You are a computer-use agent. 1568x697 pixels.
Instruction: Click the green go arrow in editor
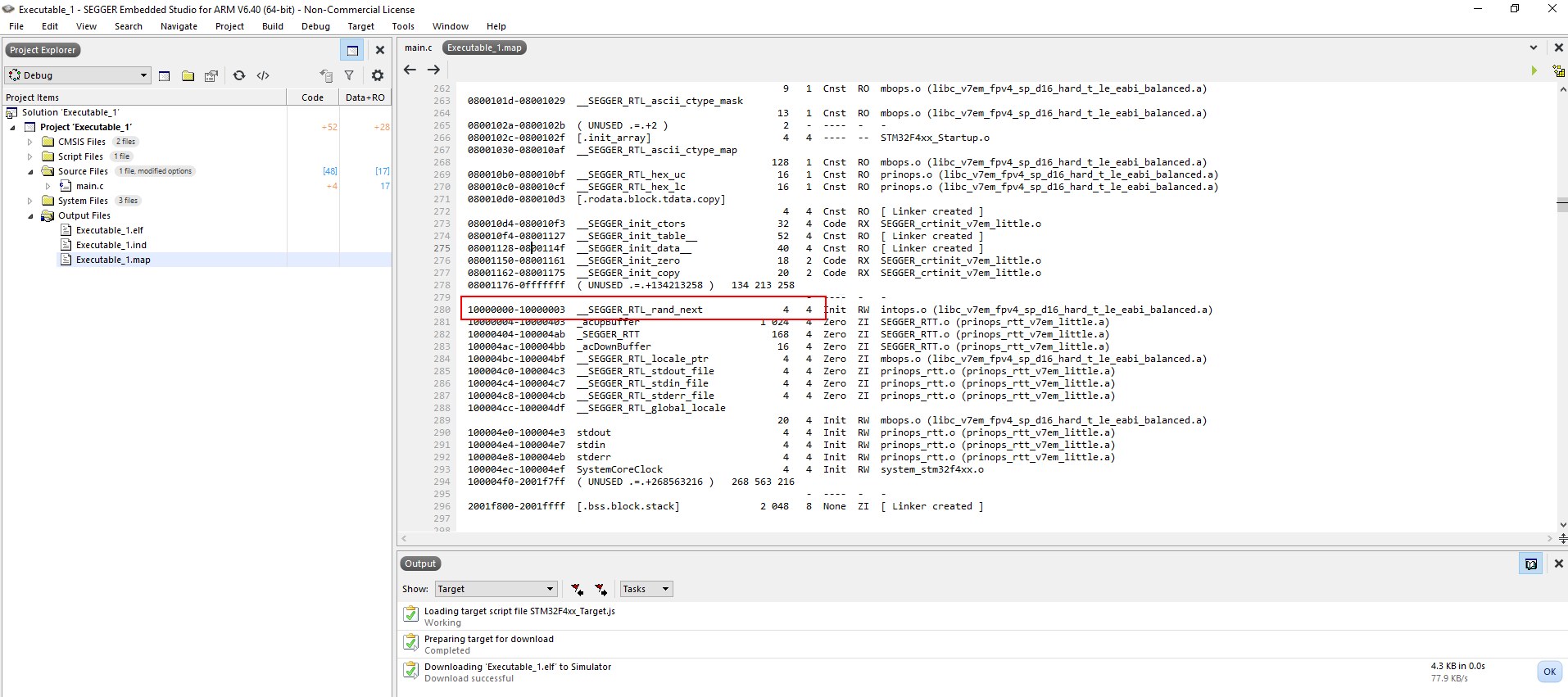[1534, 70]
